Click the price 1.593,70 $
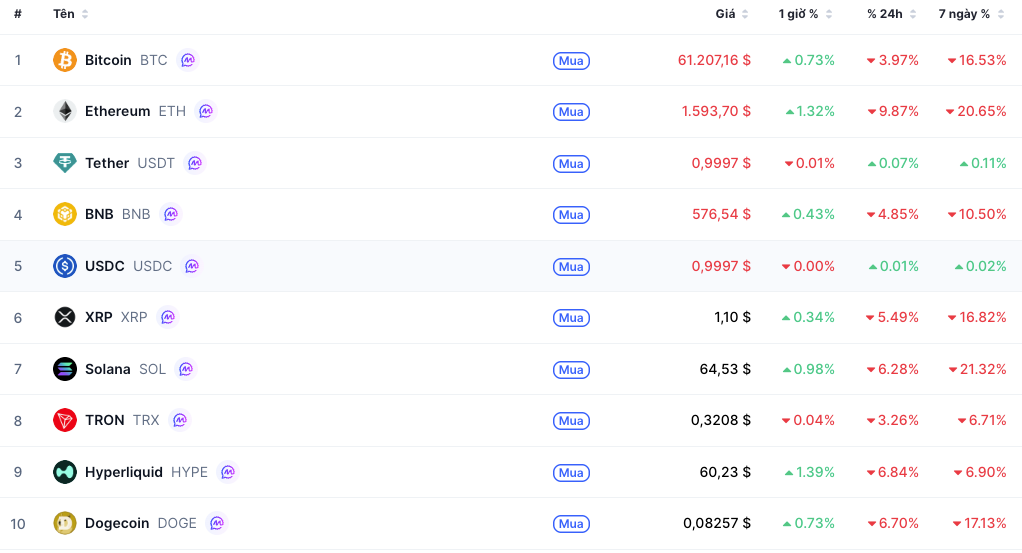The image size is (1022, 553). [x=716, y=112]
